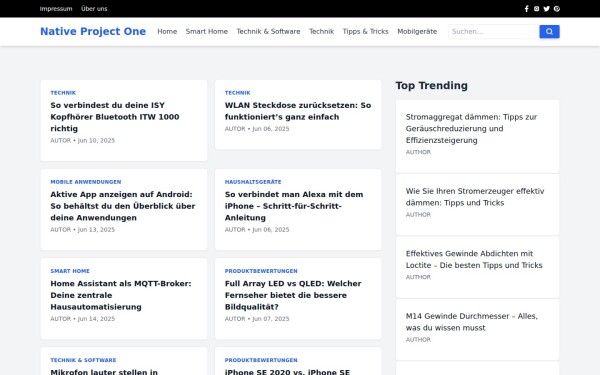
Task: Click the Top Trending heading
Action: click(x=432, y=85)
